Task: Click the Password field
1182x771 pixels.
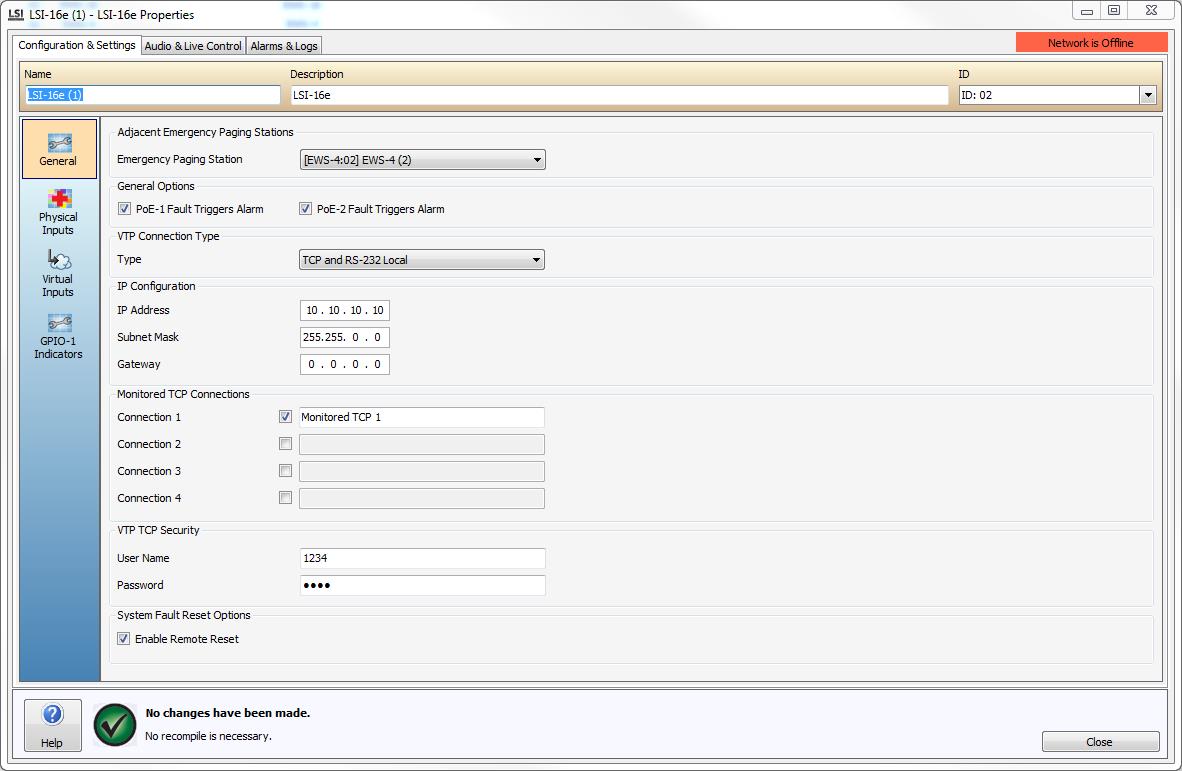Action: 422,586
